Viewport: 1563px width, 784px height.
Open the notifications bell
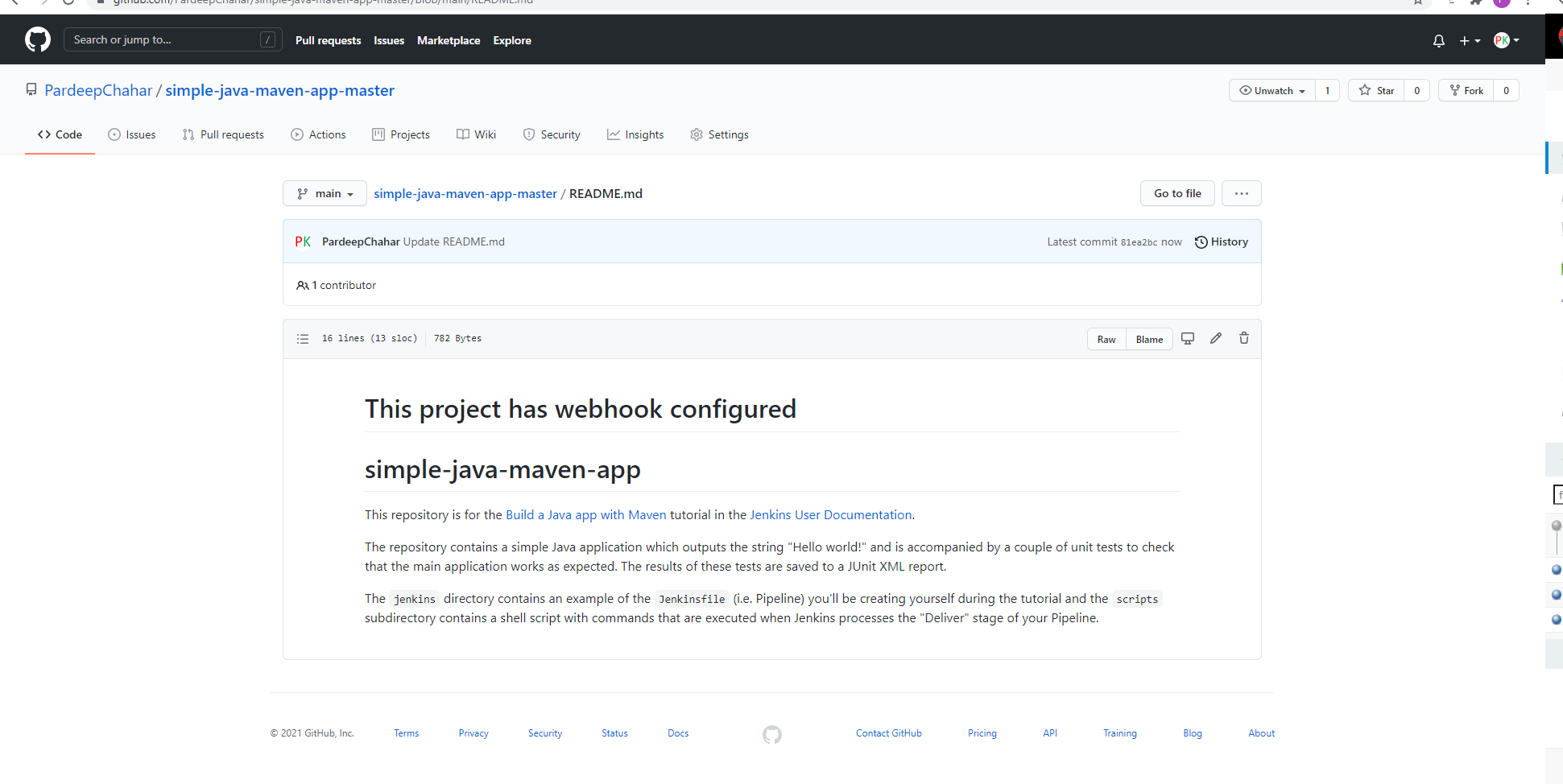pyautogui.click(x=1439, y=40)
